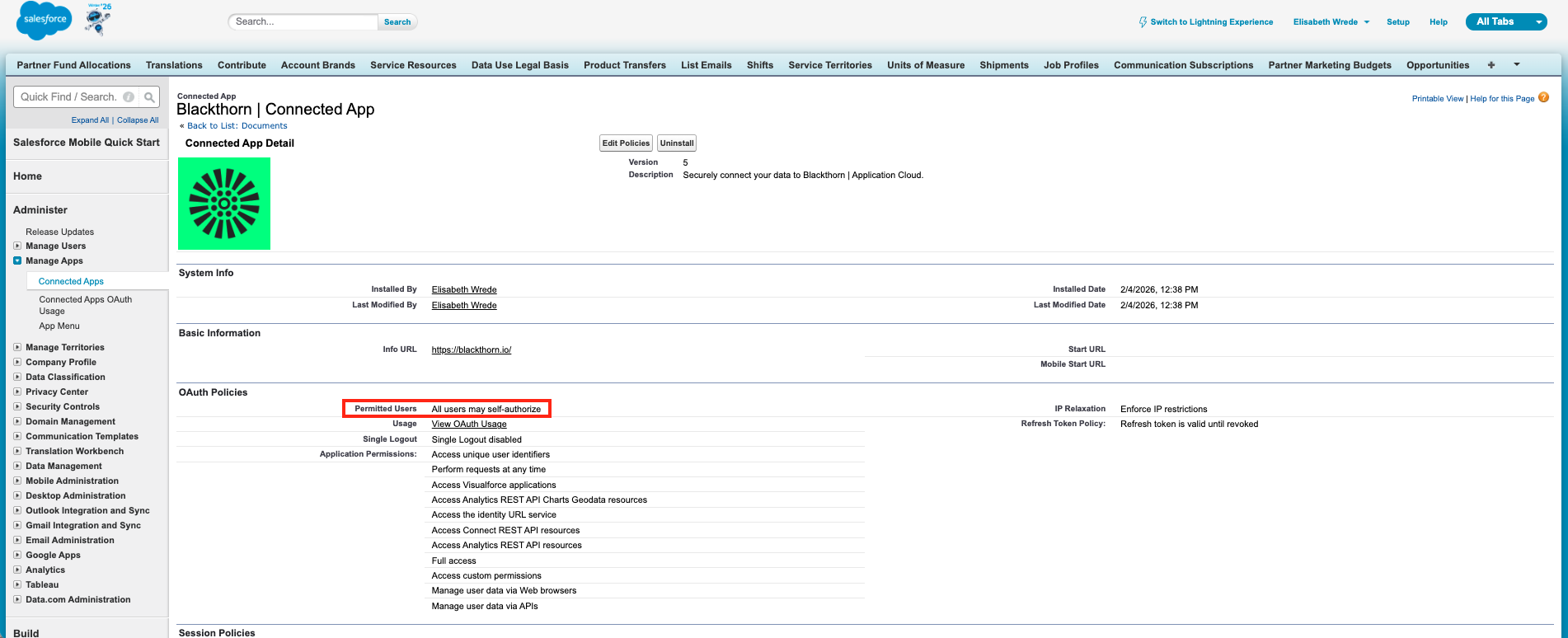1568x638 pixels.
Task: Open the View OAuth Usage link
Action: point(469,425)
